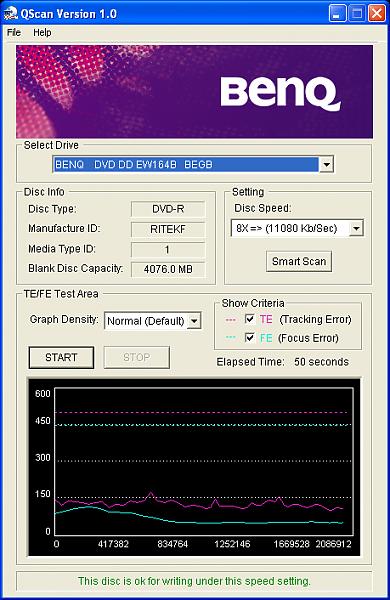390x600 pixels.
Task: Click the Blank Disc Capacity label
Action: pyautogui.click(x=75, y=269)
